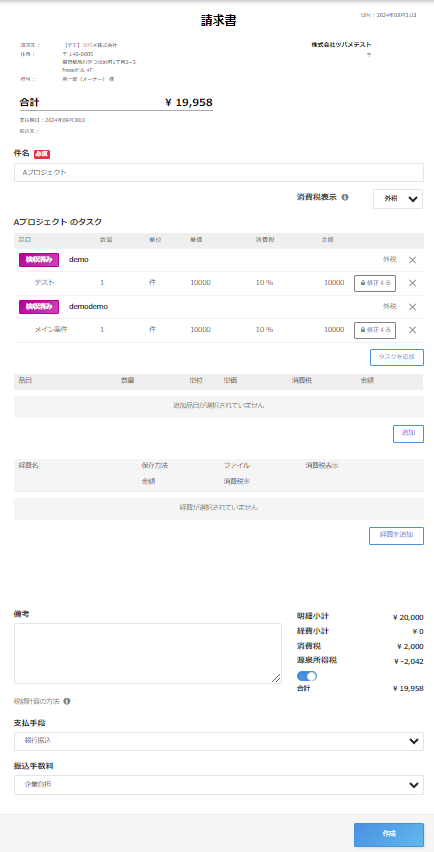
Task: Remove the demo task group with X
Action: click(x=412, y=260)
